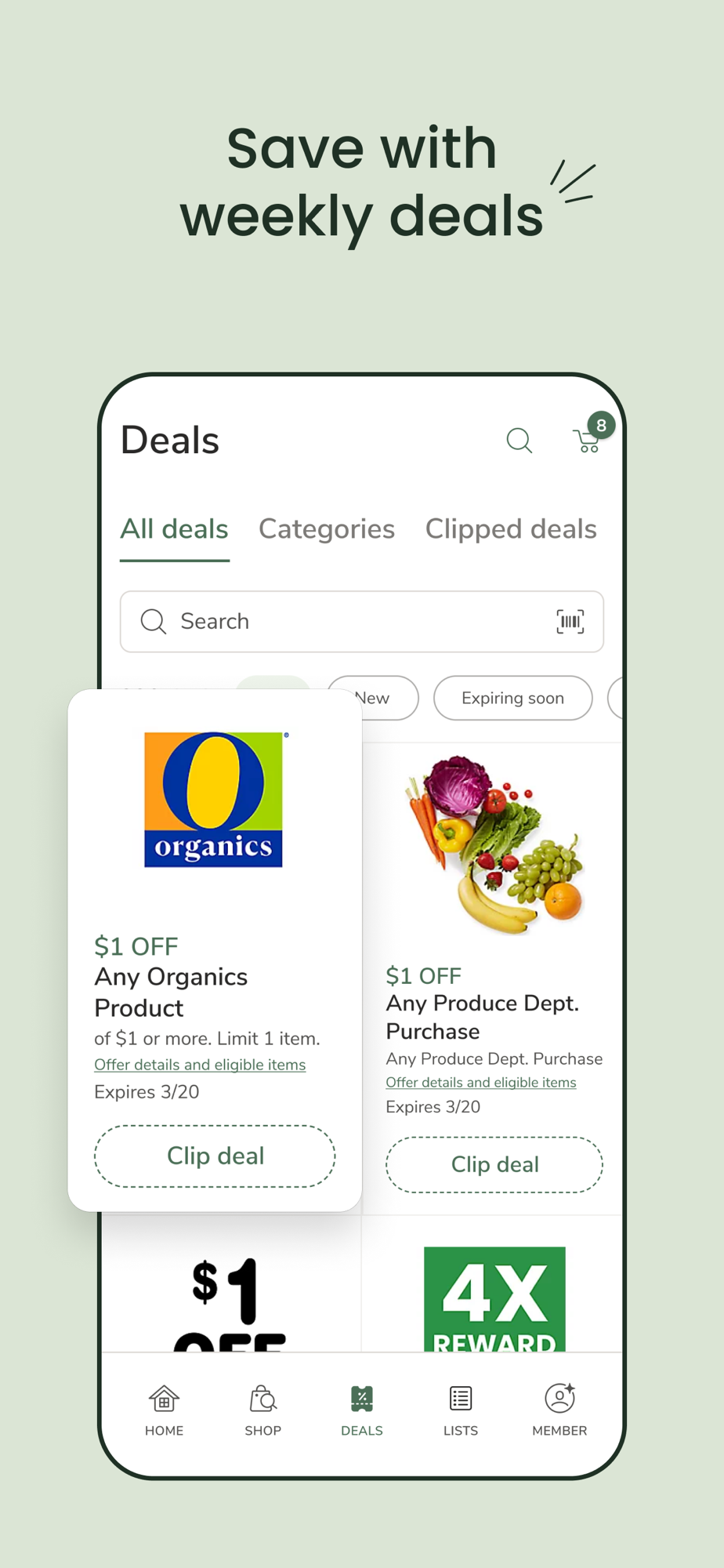This screenshot has width=724, height=1568.
Task: Tap the search magnifier icon beside Deals title
Action: point(519,441)
